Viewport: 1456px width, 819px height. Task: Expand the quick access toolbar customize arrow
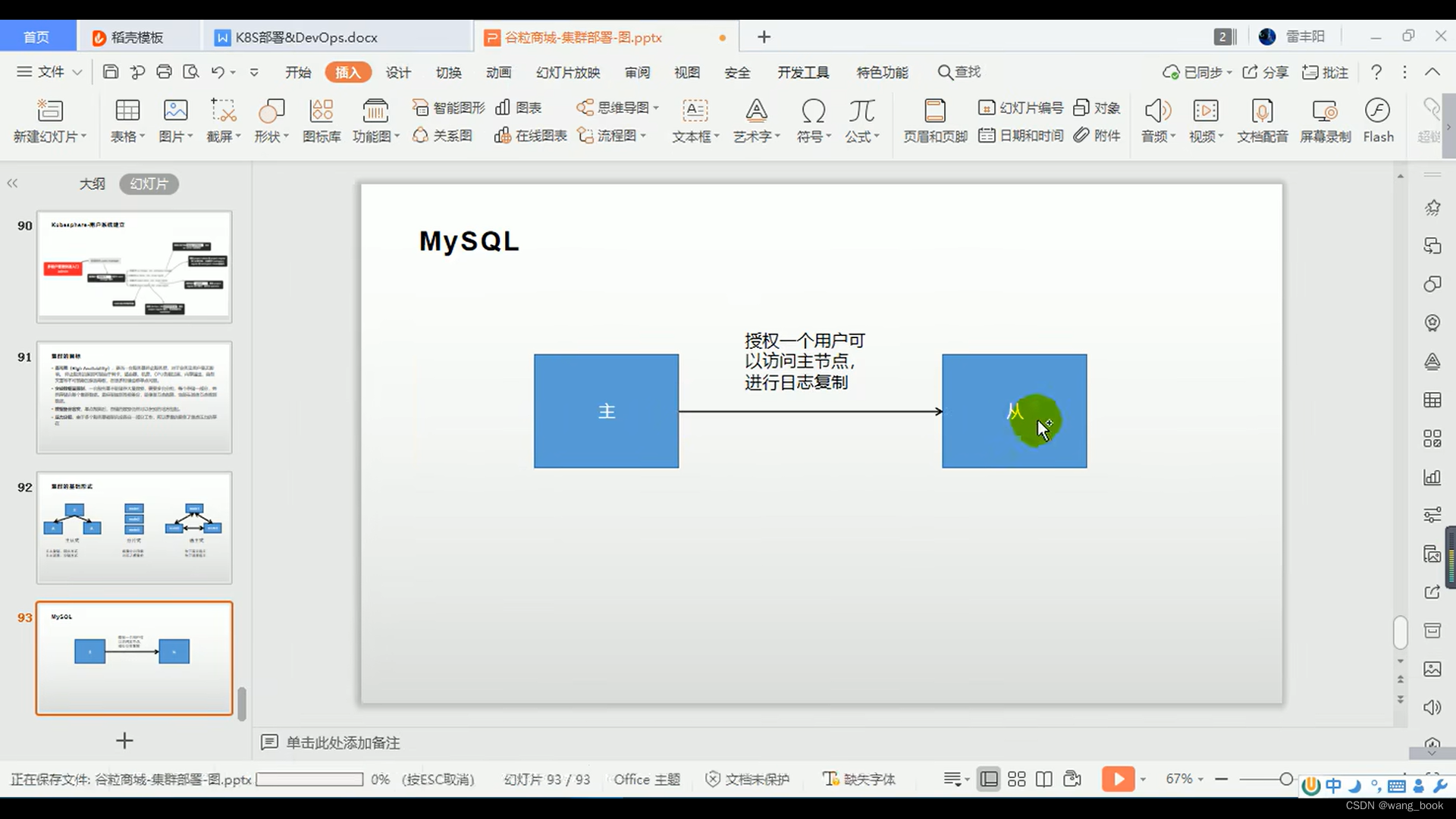[x=254, y=73]
